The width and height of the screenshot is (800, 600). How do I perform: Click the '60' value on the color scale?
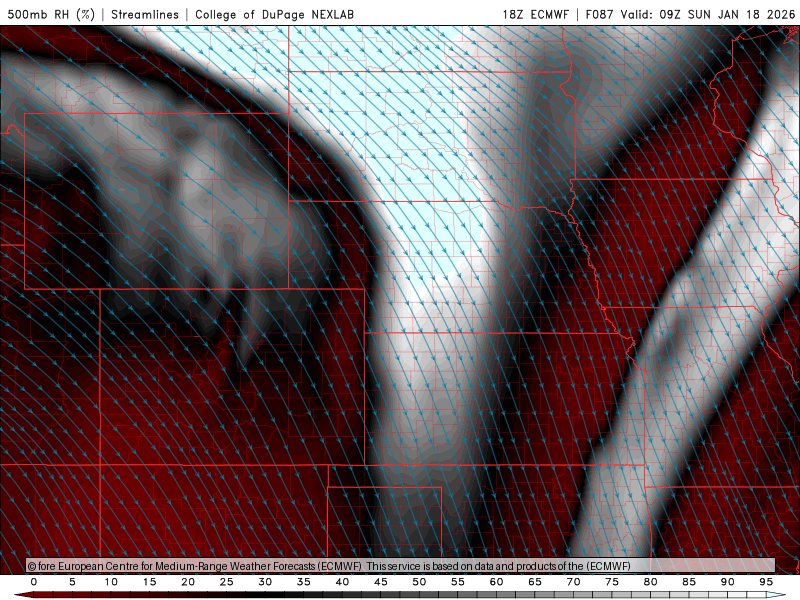496,582
